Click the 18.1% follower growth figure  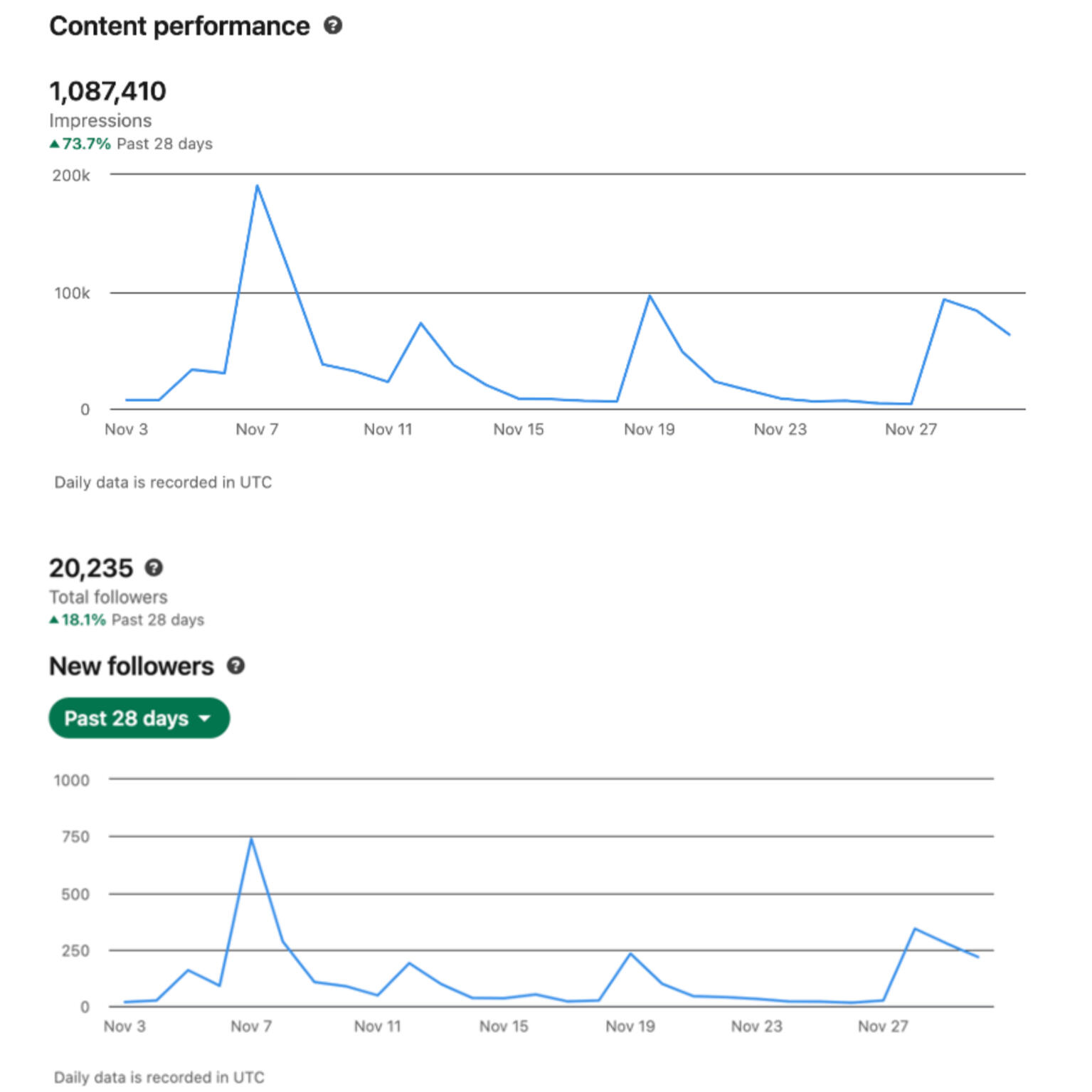pyautogui.click(x=83, y=620)
